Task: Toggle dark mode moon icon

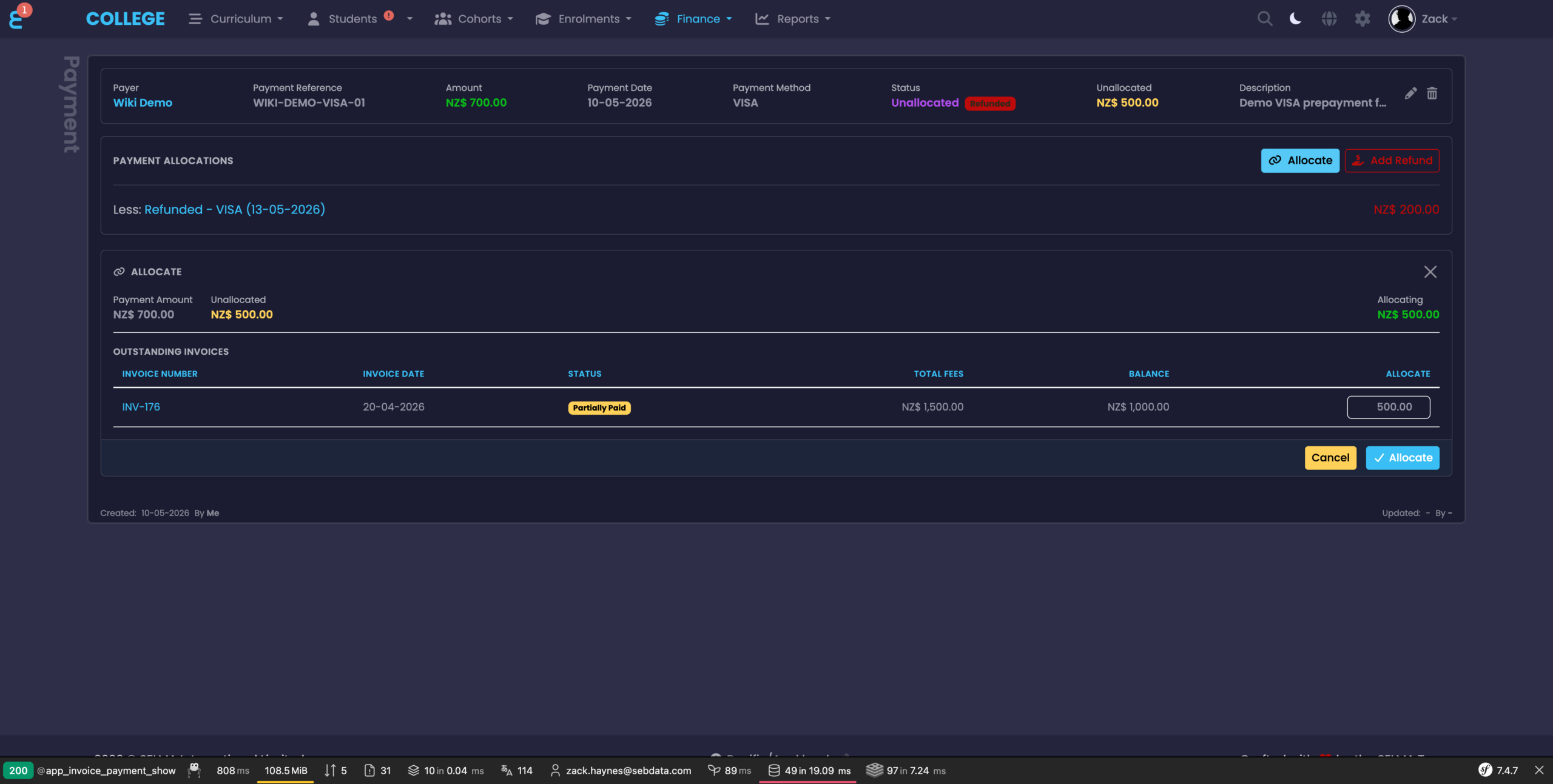Action: [x=1295, y=19]
